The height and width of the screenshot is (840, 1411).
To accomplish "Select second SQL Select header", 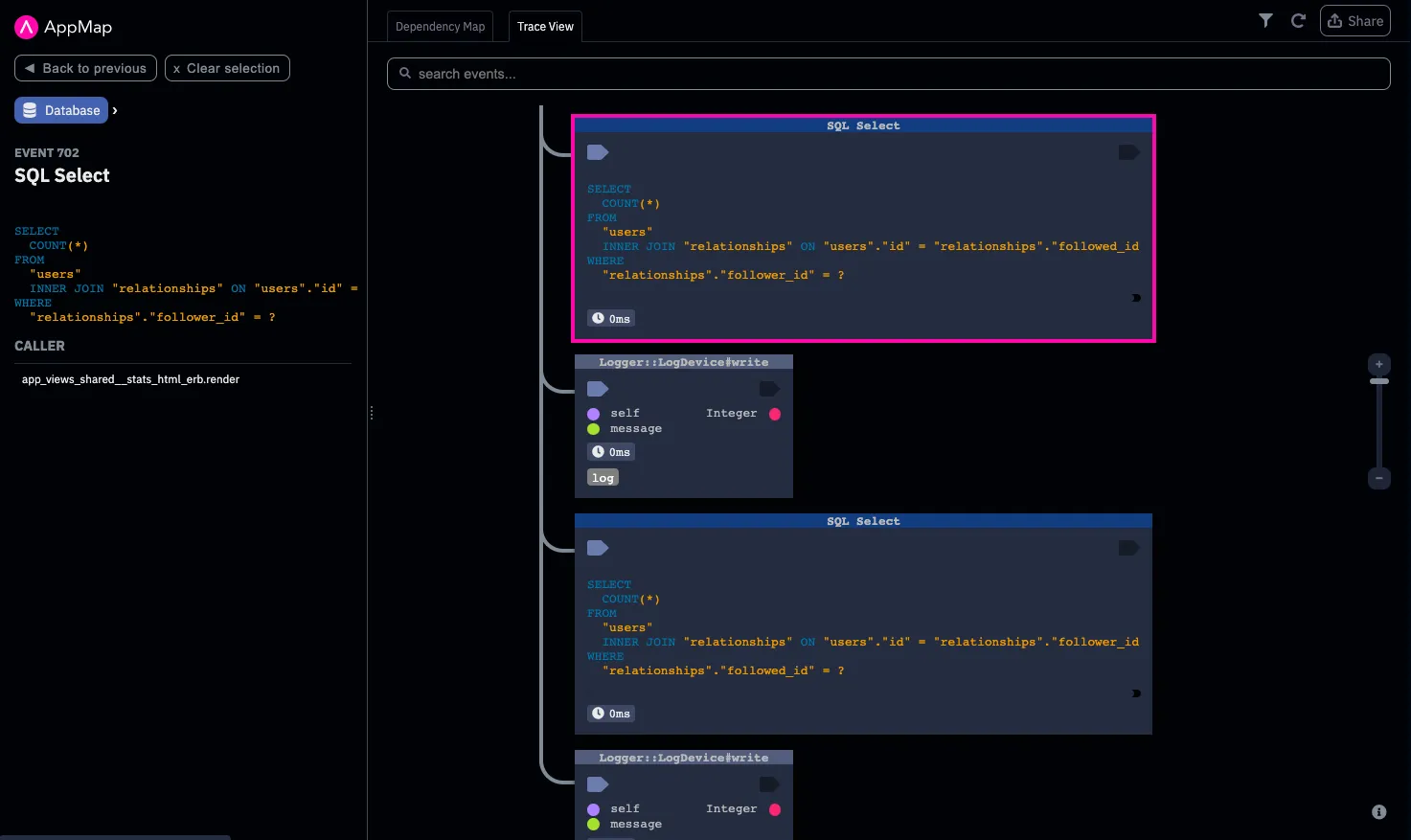I will 863,521.
